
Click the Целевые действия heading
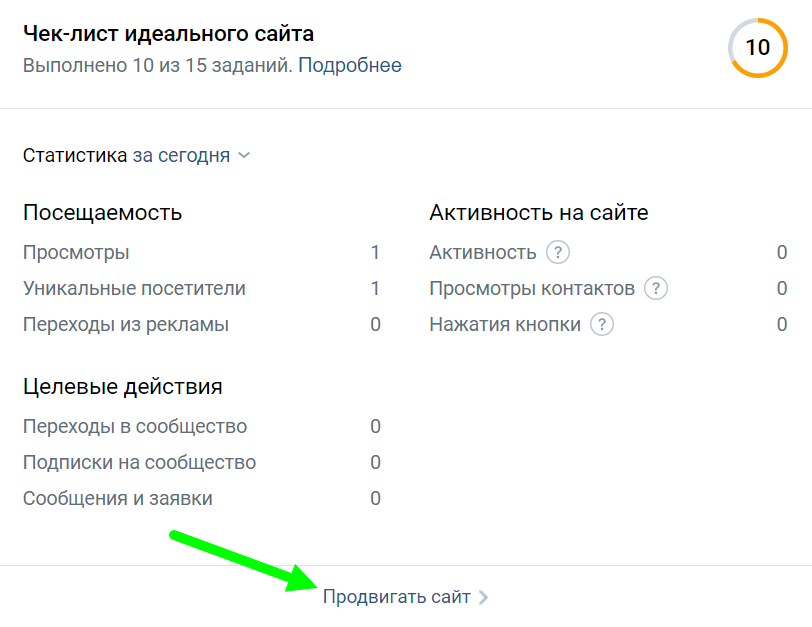(x=123, y=387)
